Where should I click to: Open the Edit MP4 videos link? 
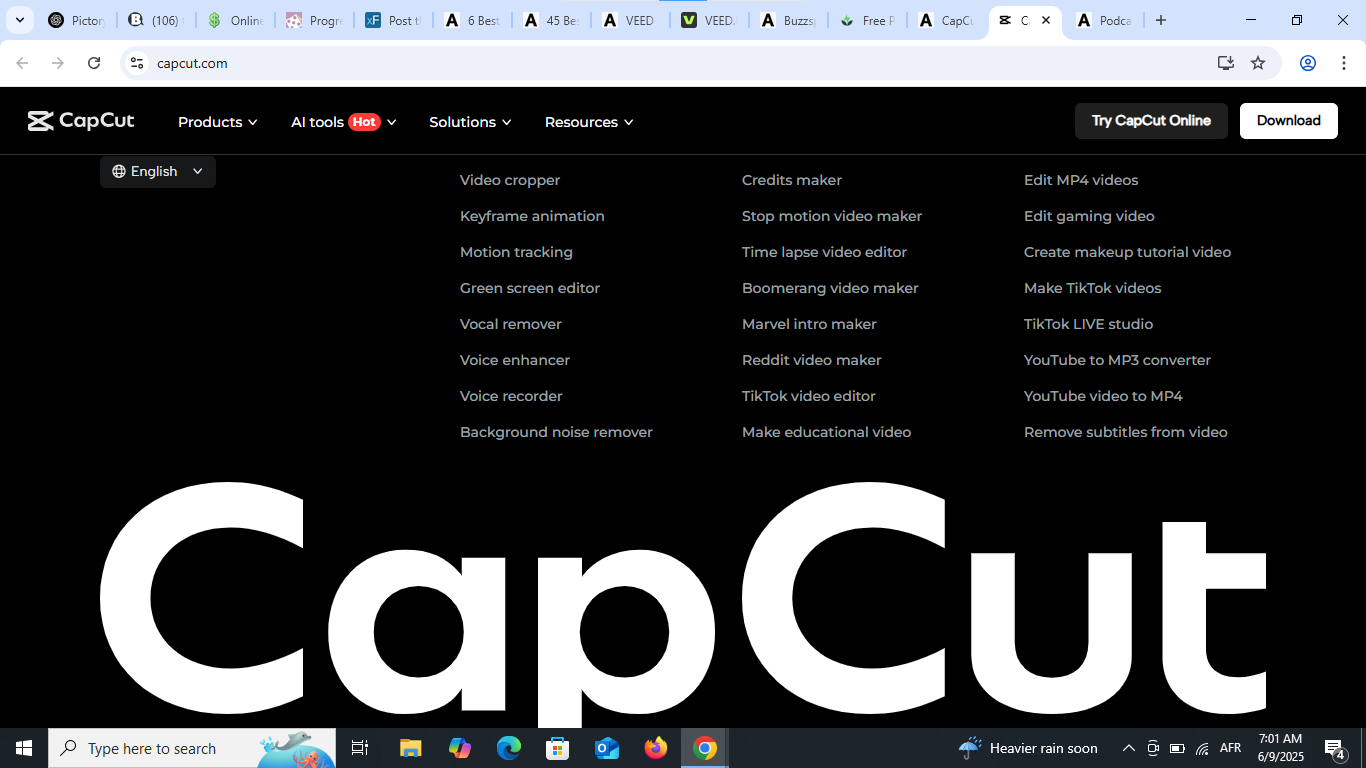coord(1081,180)
